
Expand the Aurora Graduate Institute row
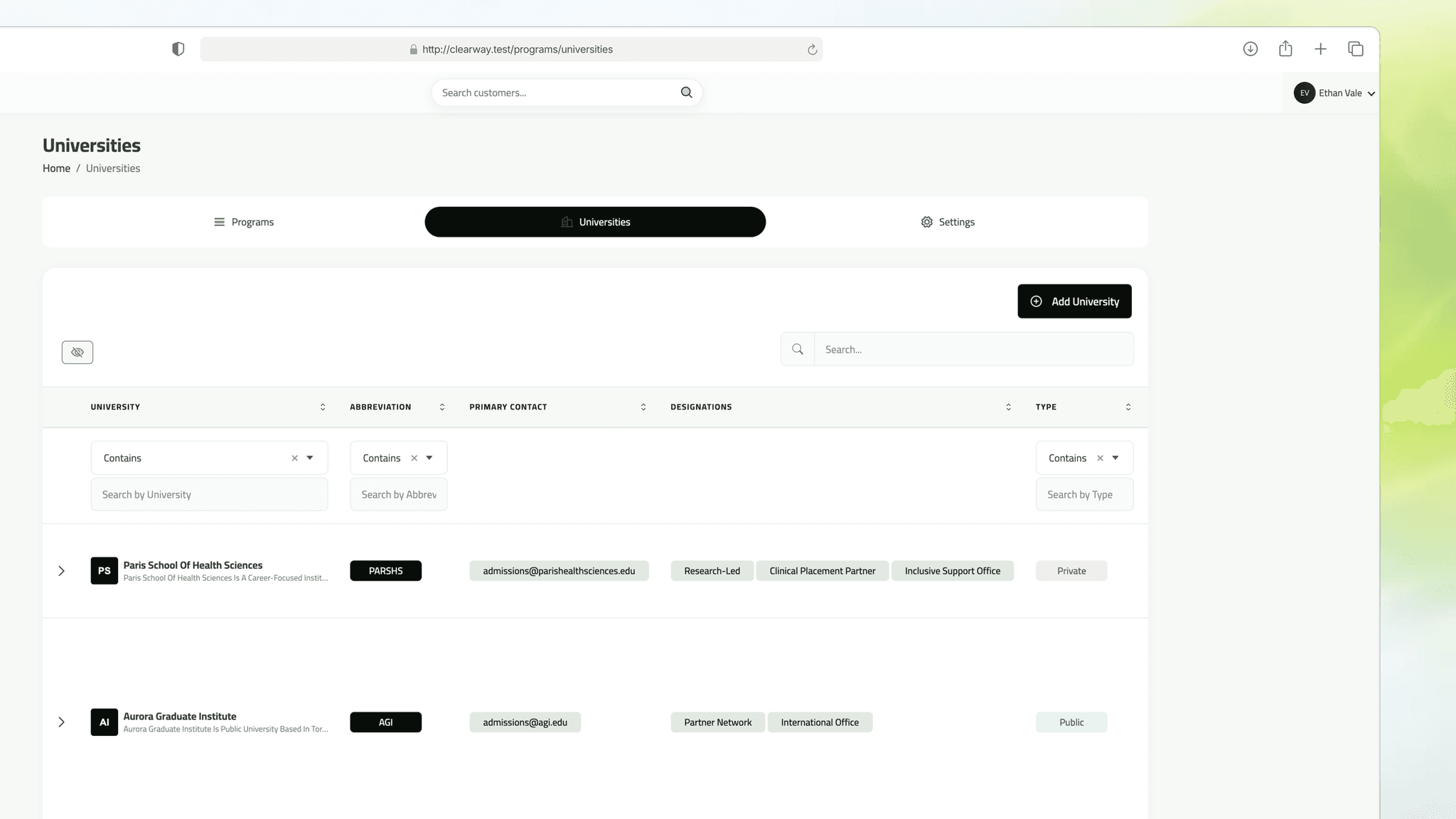click(x=62, y=722)
